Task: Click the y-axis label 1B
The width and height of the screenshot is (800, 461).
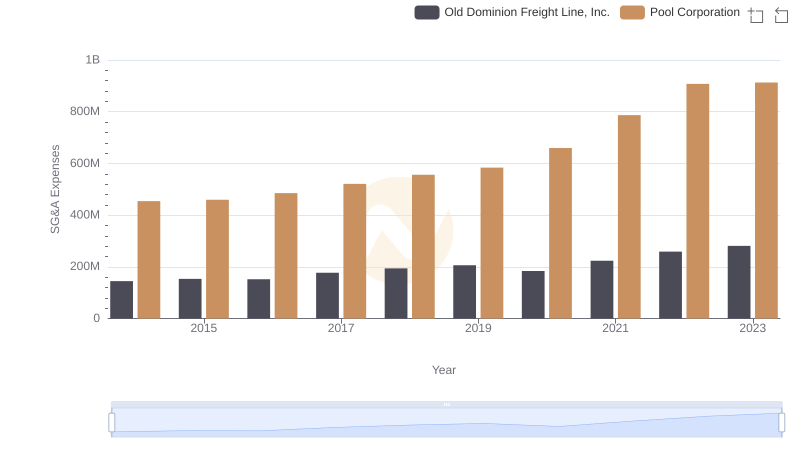Action: click(92, 60)
